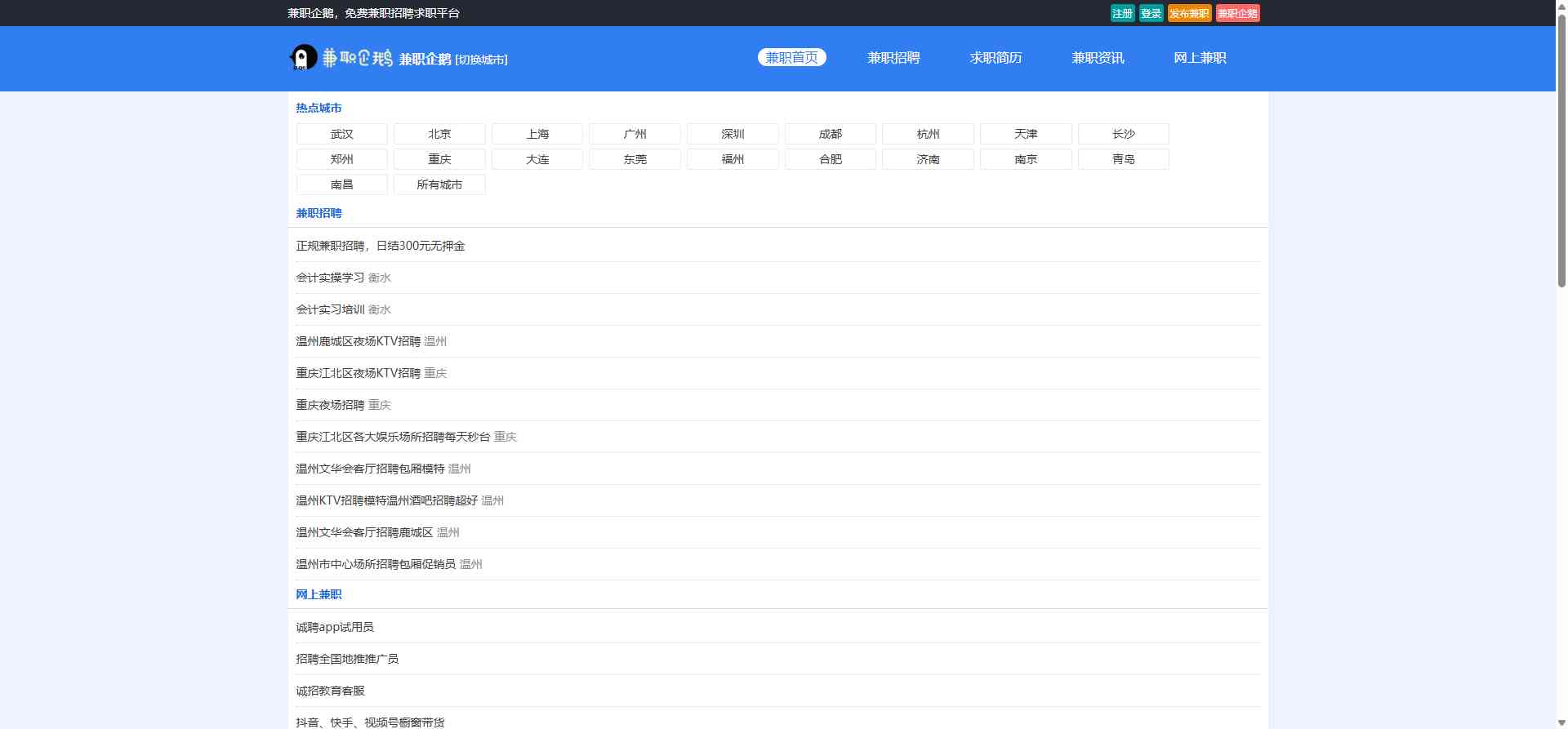The width and height of the screenshot is (1568, 729).
Task: Select the 兼职首页 navigation tab
Action: click(791, 57)
